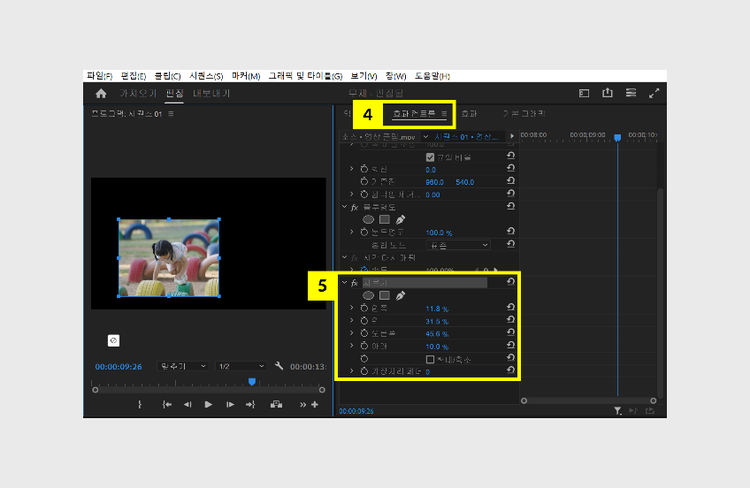The height and width of the screenshot is (488, 750).
Task: Open the 1/2 playback resolution dropdown
Action: [x=241, y=366]
